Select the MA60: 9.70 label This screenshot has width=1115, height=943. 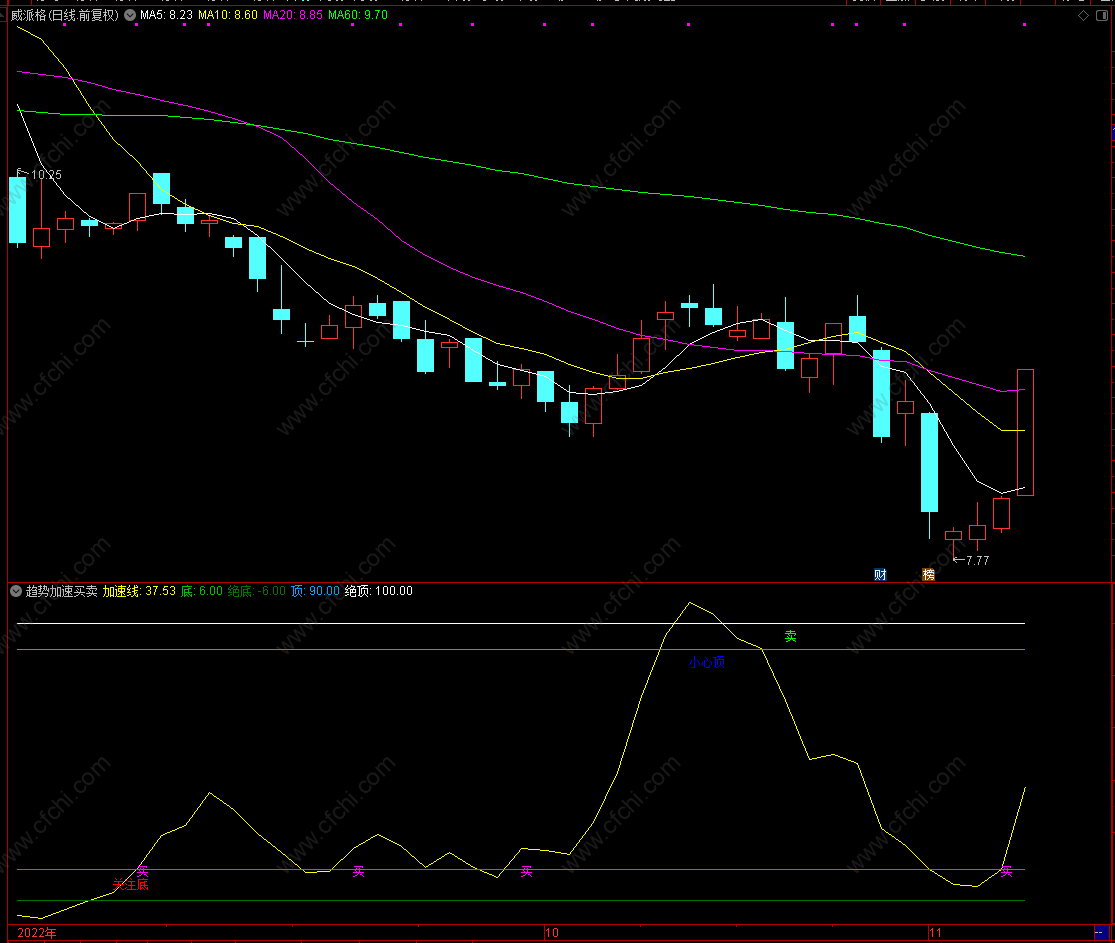click(x=358, y=15)
